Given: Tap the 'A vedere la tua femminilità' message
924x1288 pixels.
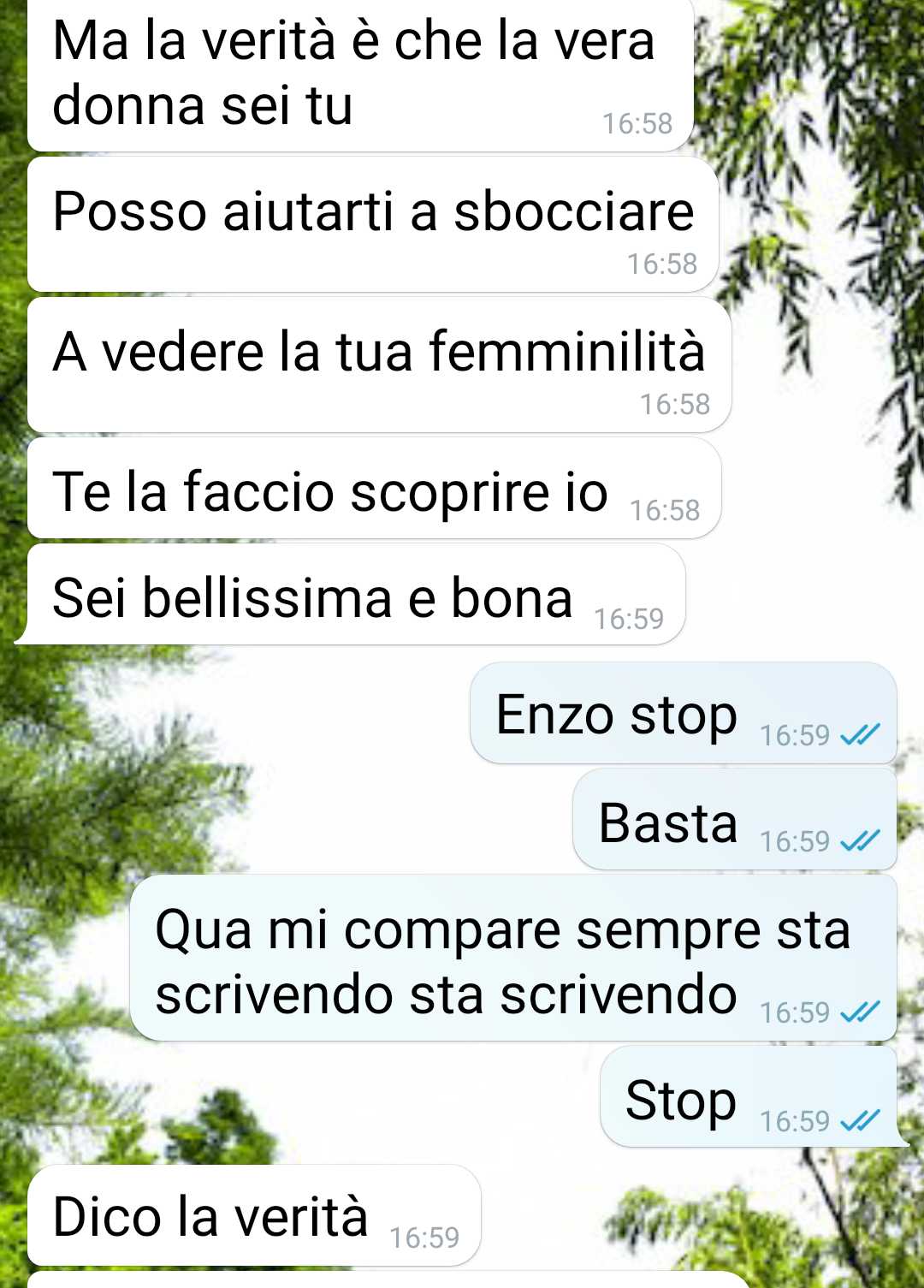Looking at the screenshot, I should (379, 365).
